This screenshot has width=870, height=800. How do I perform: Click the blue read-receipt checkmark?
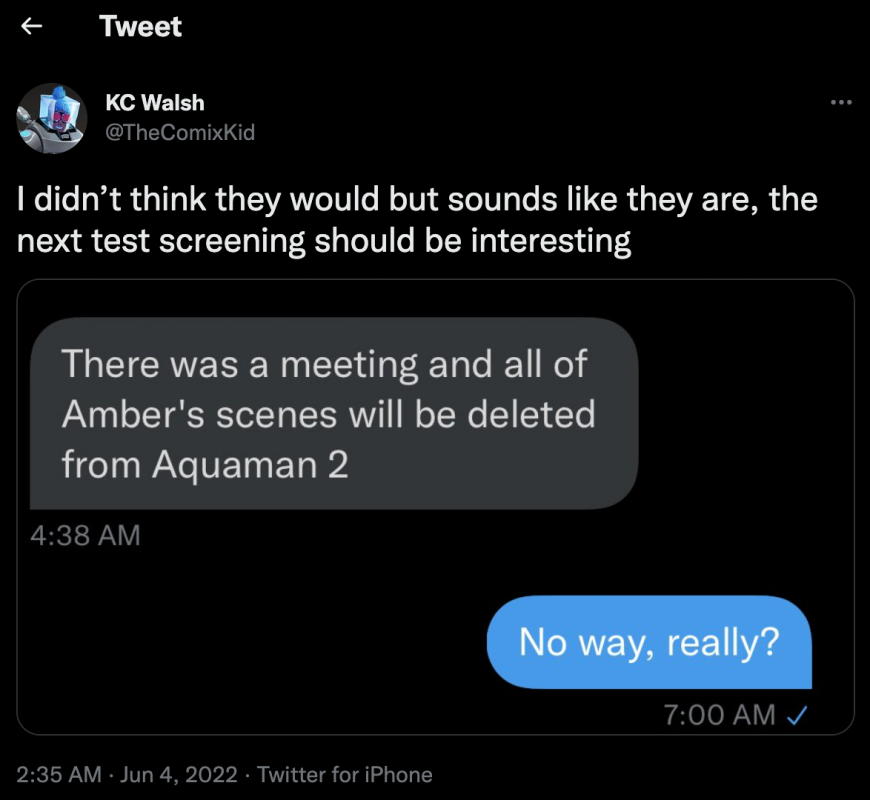coord(798,715)
